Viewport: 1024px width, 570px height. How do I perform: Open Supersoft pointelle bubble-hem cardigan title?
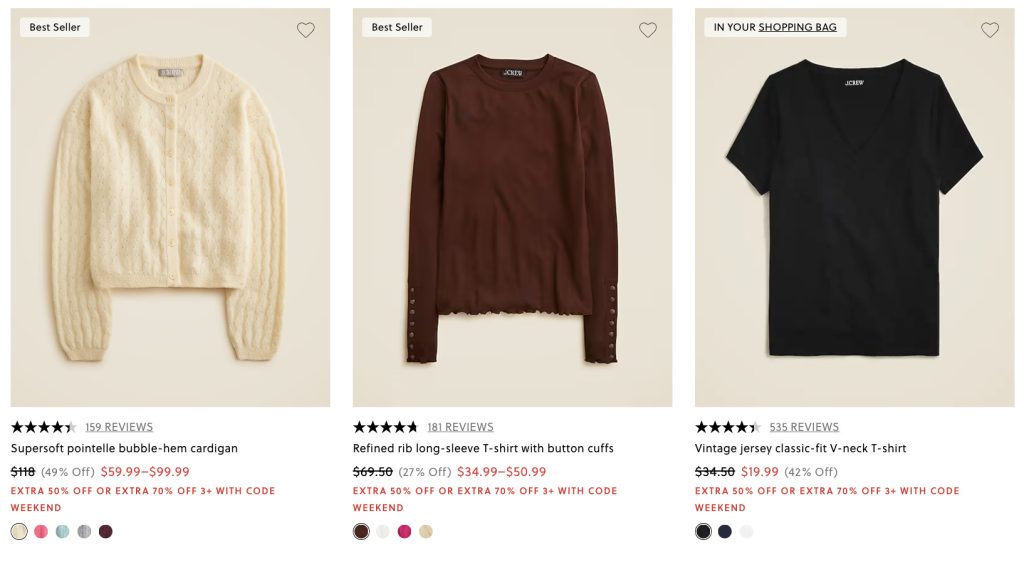[x=124, y=449]
